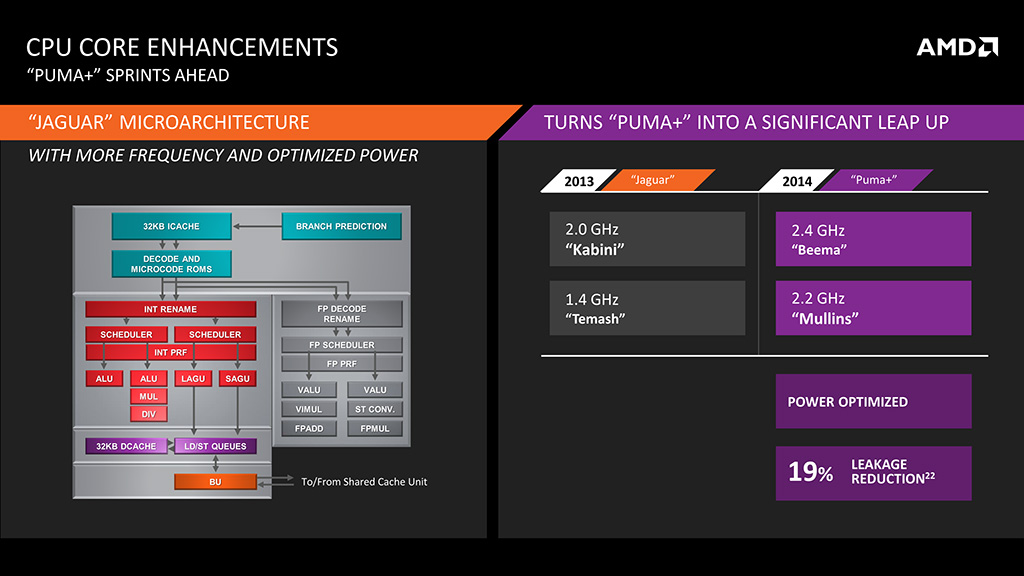Select the SAGU unit box
Image resolution: width=1024 pixels, height=576 pixels.
pyautogui.click(x=237, y=378)
